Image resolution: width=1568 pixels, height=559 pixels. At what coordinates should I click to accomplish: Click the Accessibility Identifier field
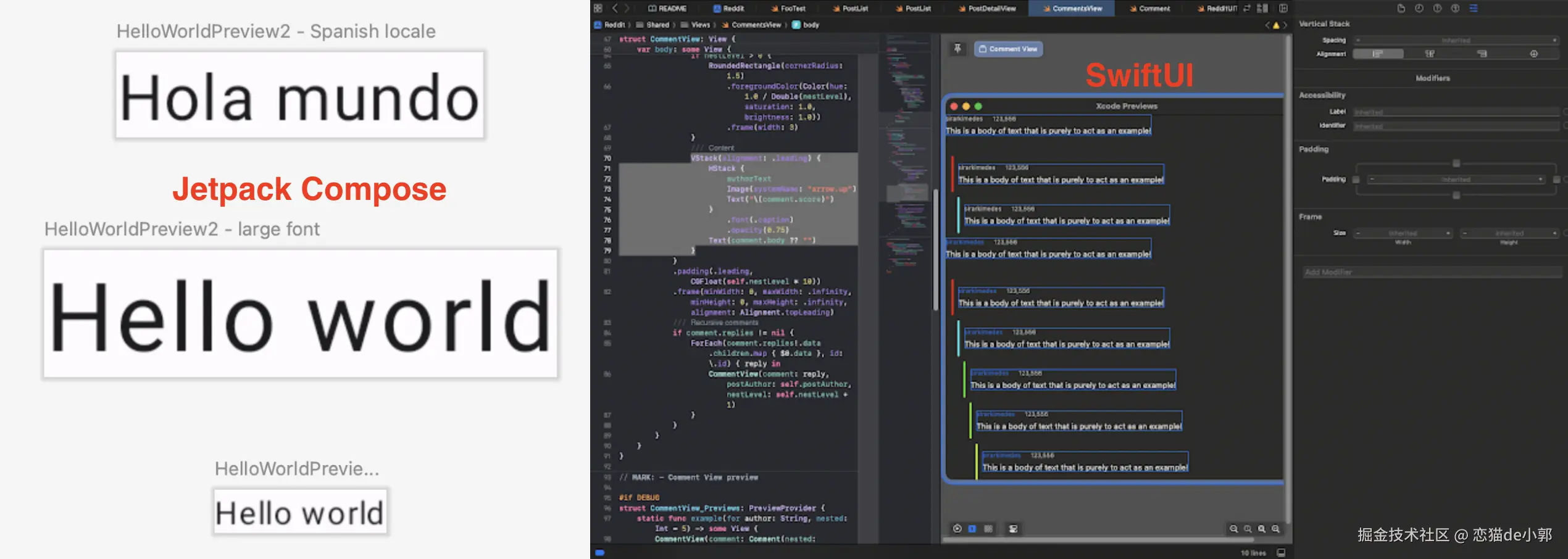(x=1456, y=126)
